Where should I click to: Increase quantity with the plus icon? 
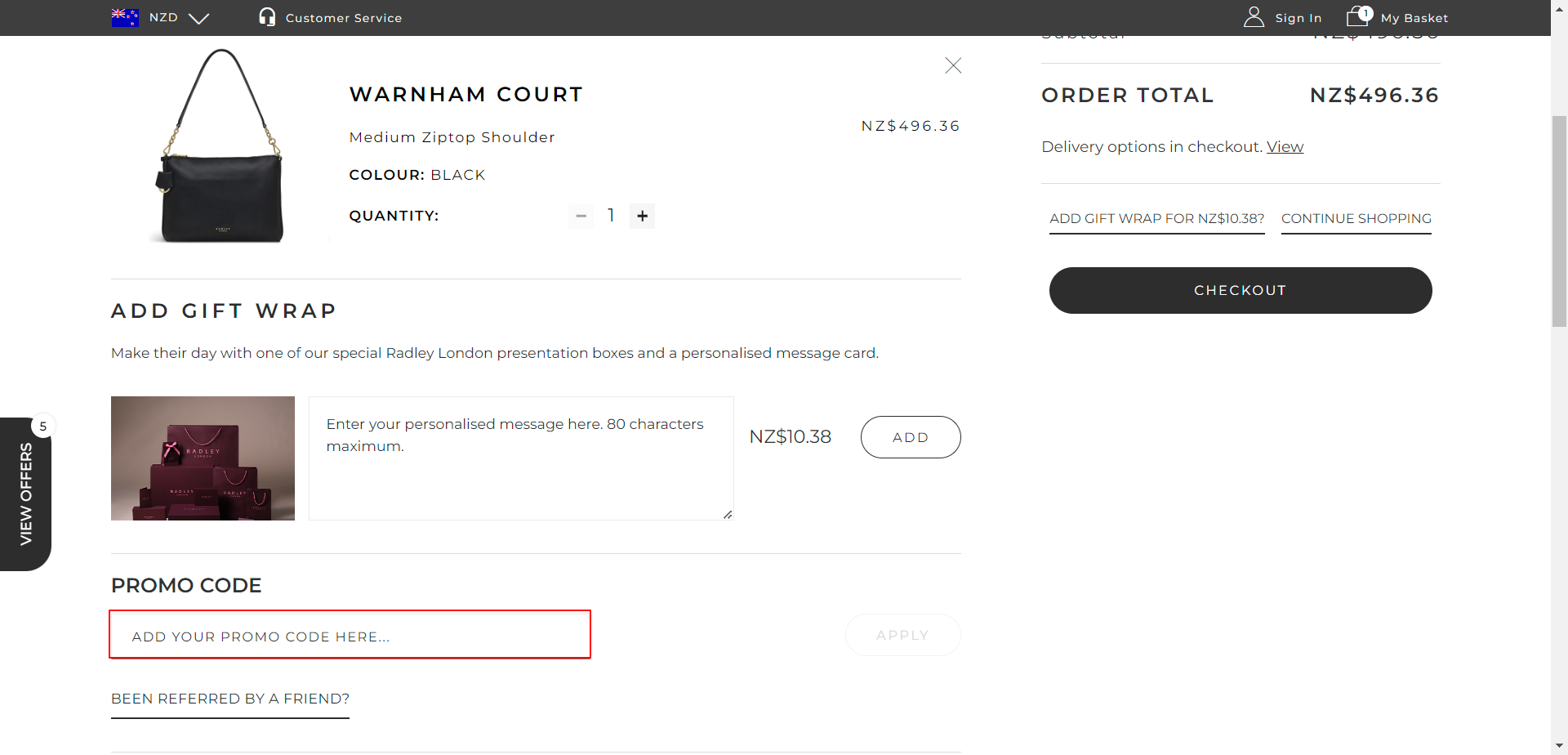pyautogui.click(x=642, y=216)
